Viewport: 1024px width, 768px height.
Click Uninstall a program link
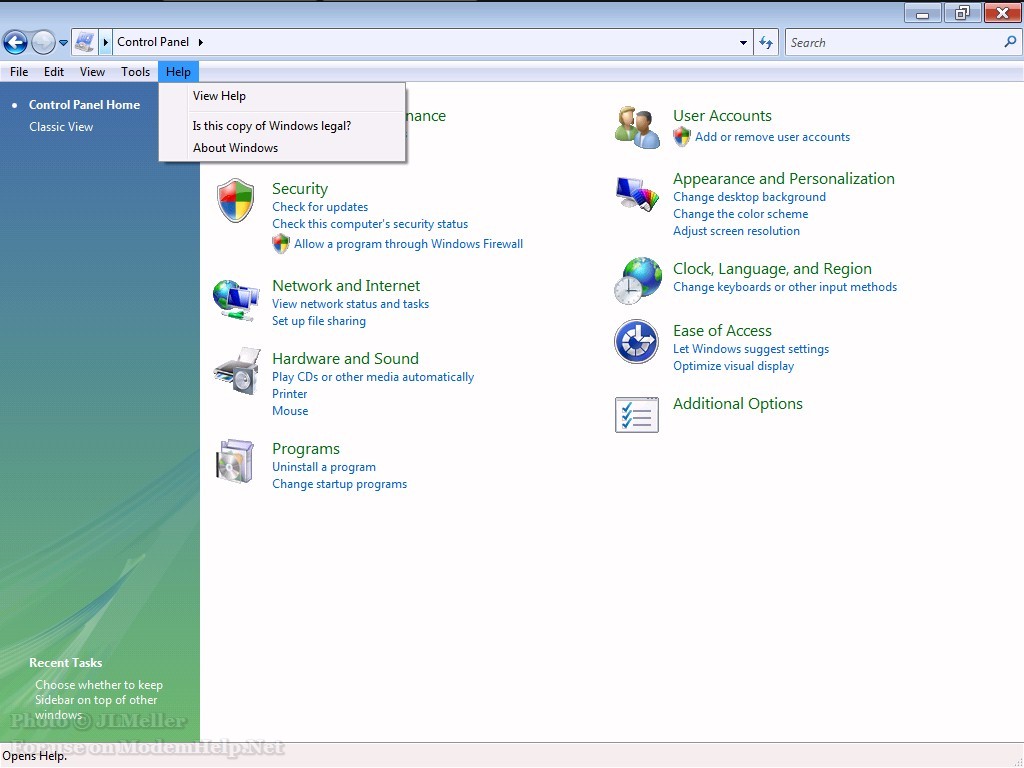point(324,467)
